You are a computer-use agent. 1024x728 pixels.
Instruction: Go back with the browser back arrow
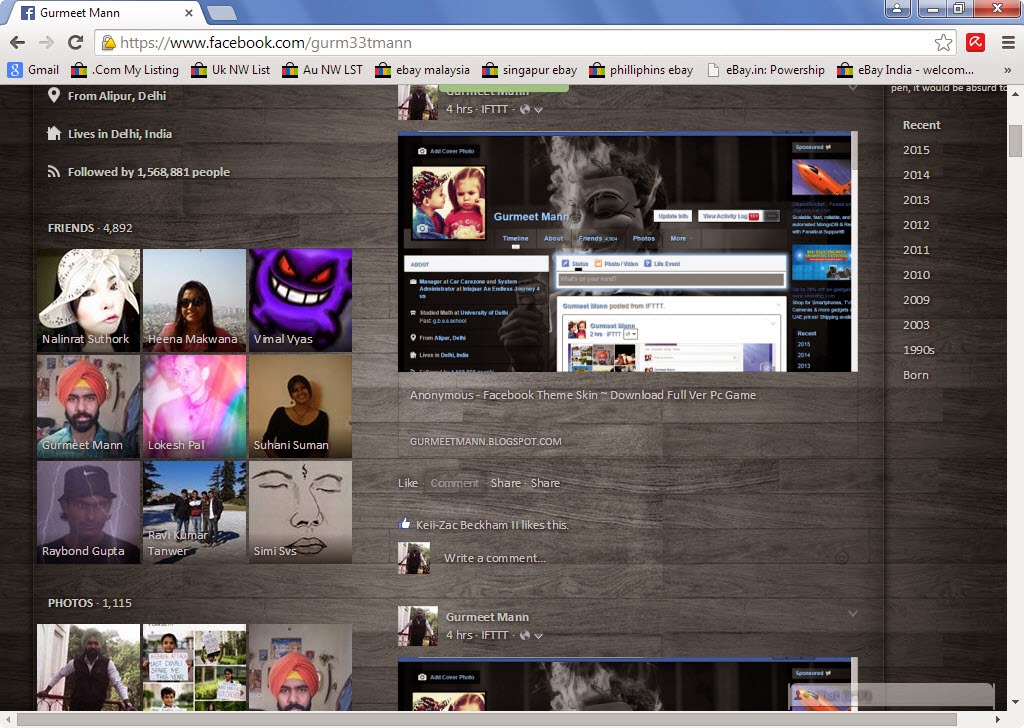coord(18,42)
